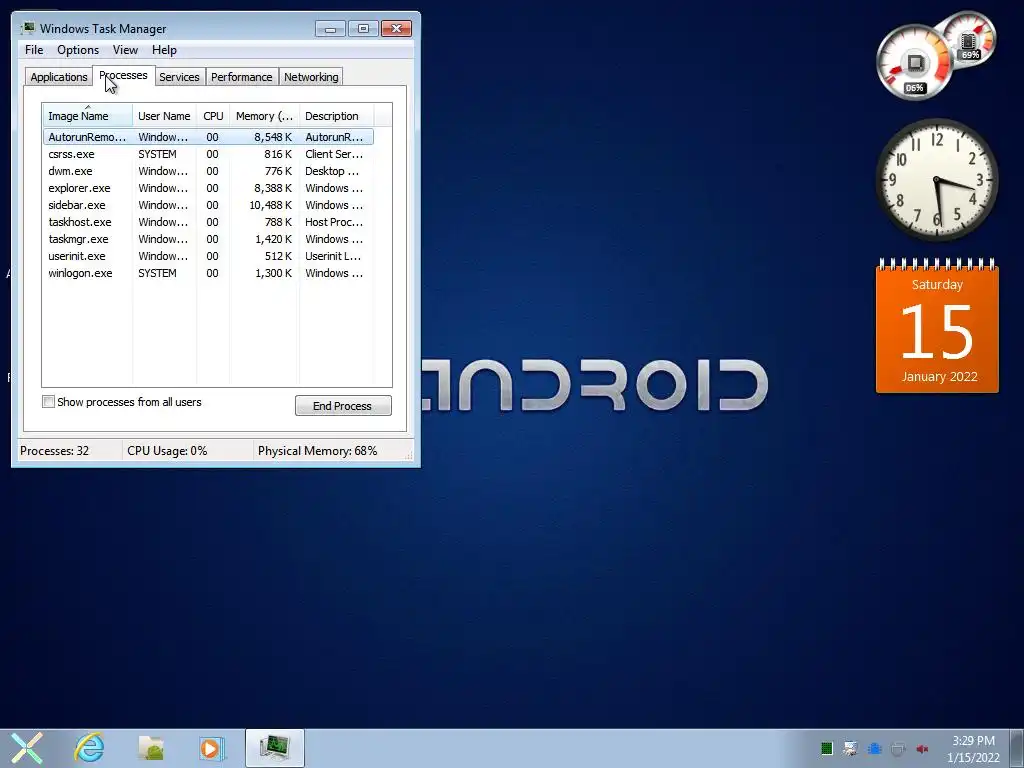Viewport: 1024px width, 768px height.
Task: Click Processes: 32 in status bar
Action: [54, 451]
